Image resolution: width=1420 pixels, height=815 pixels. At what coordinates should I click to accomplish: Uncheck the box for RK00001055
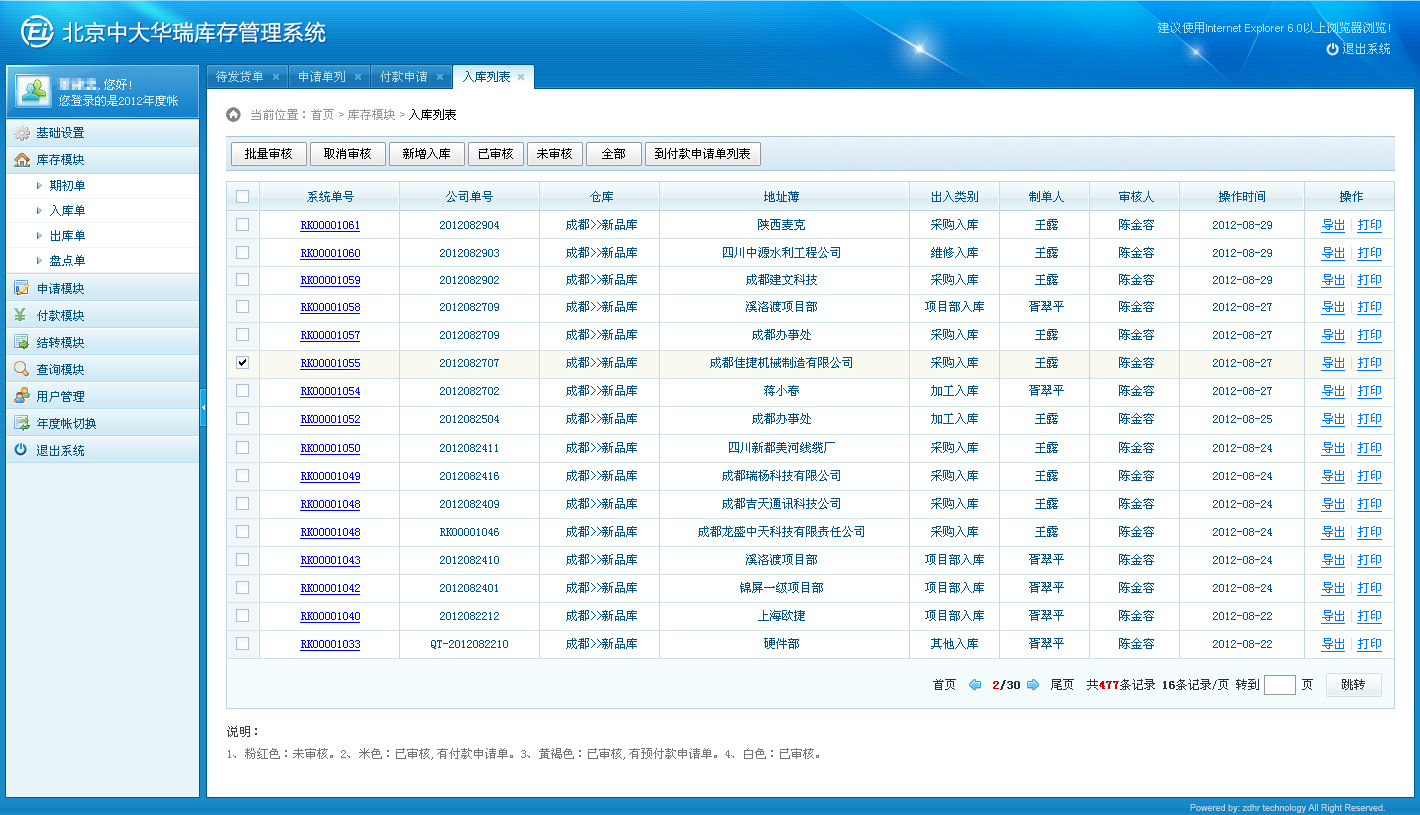(x=243, y=363)
